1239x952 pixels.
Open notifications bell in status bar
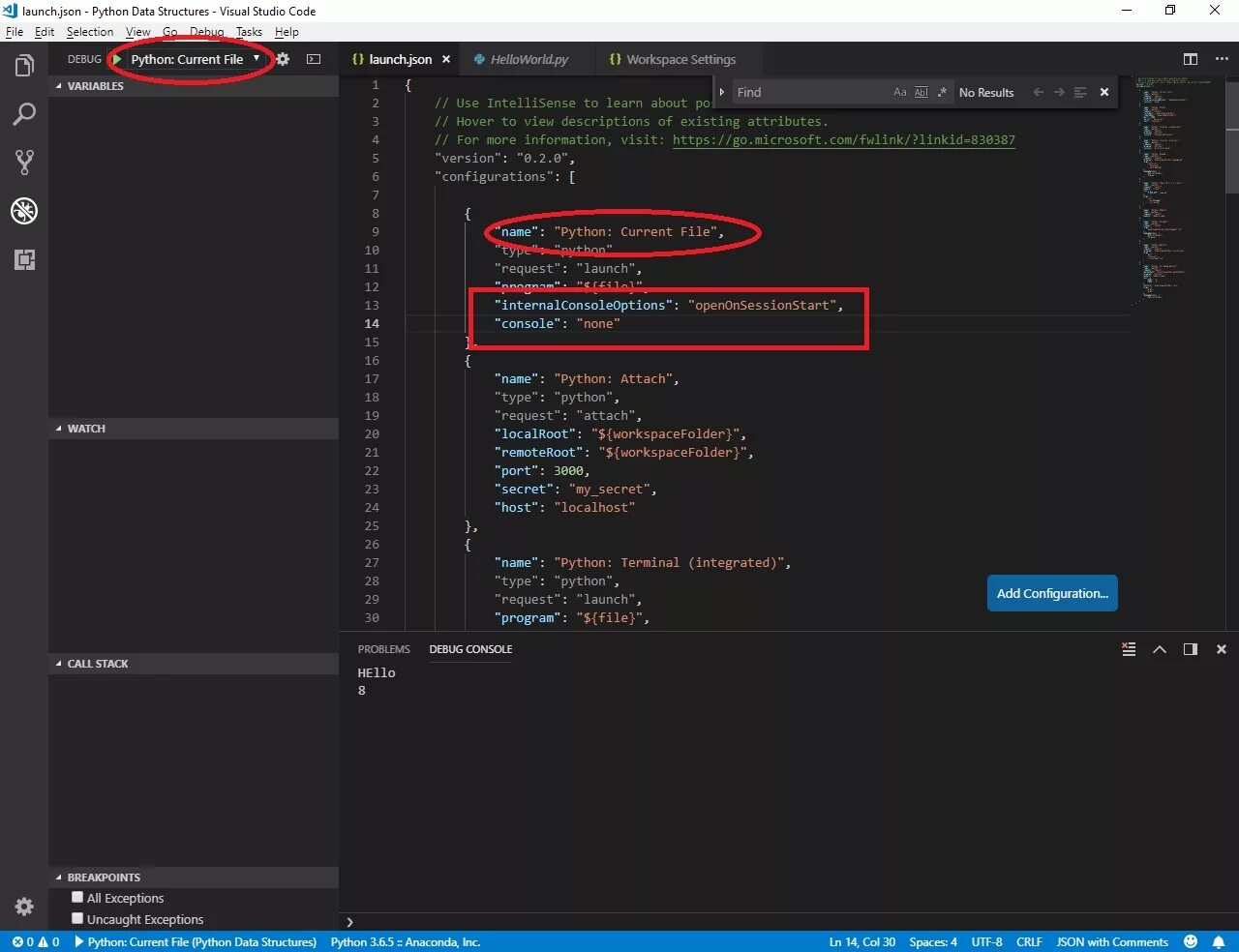tap(1219, 941)
